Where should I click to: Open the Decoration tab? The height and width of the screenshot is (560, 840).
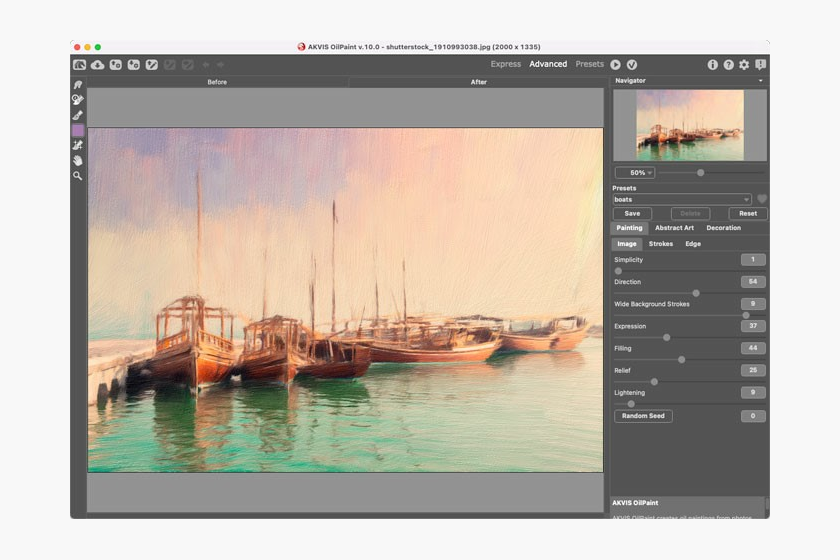pos(724,228)
